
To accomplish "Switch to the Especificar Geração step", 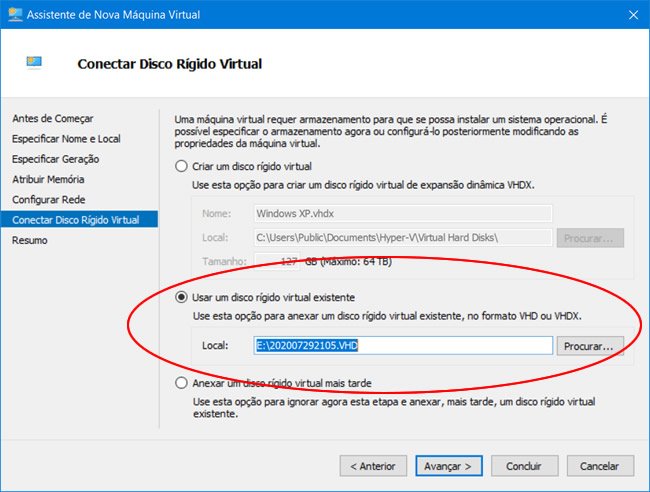I will tap(55, 159).
